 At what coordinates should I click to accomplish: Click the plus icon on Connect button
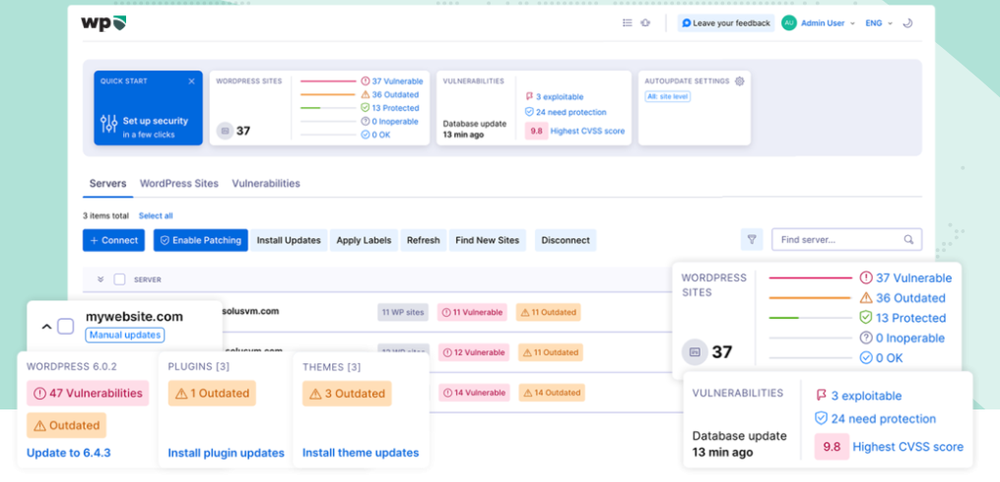pos(94,240)
